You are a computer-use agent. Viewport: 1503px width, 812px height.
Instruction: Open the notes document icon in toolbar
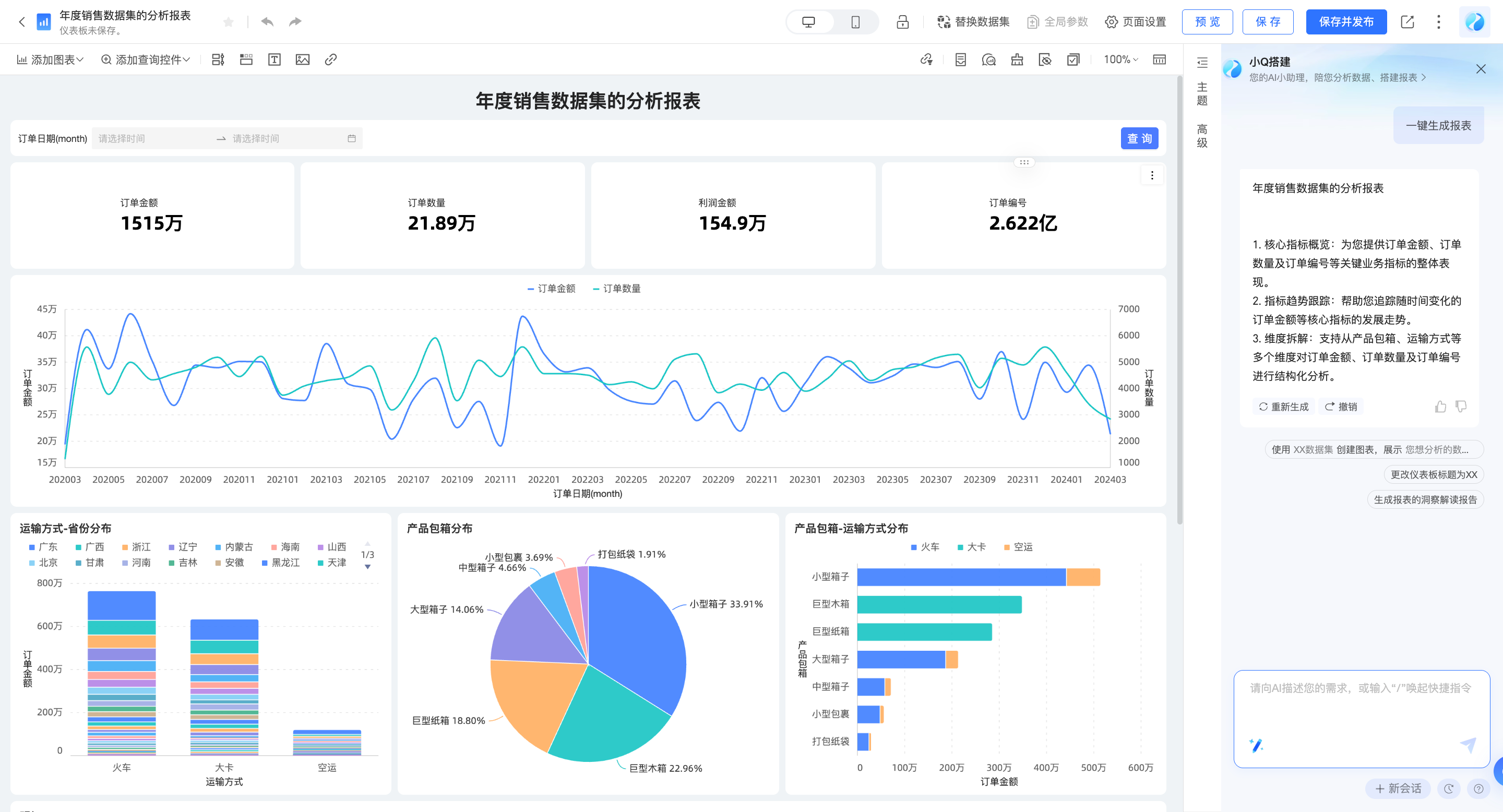point(960,59)
